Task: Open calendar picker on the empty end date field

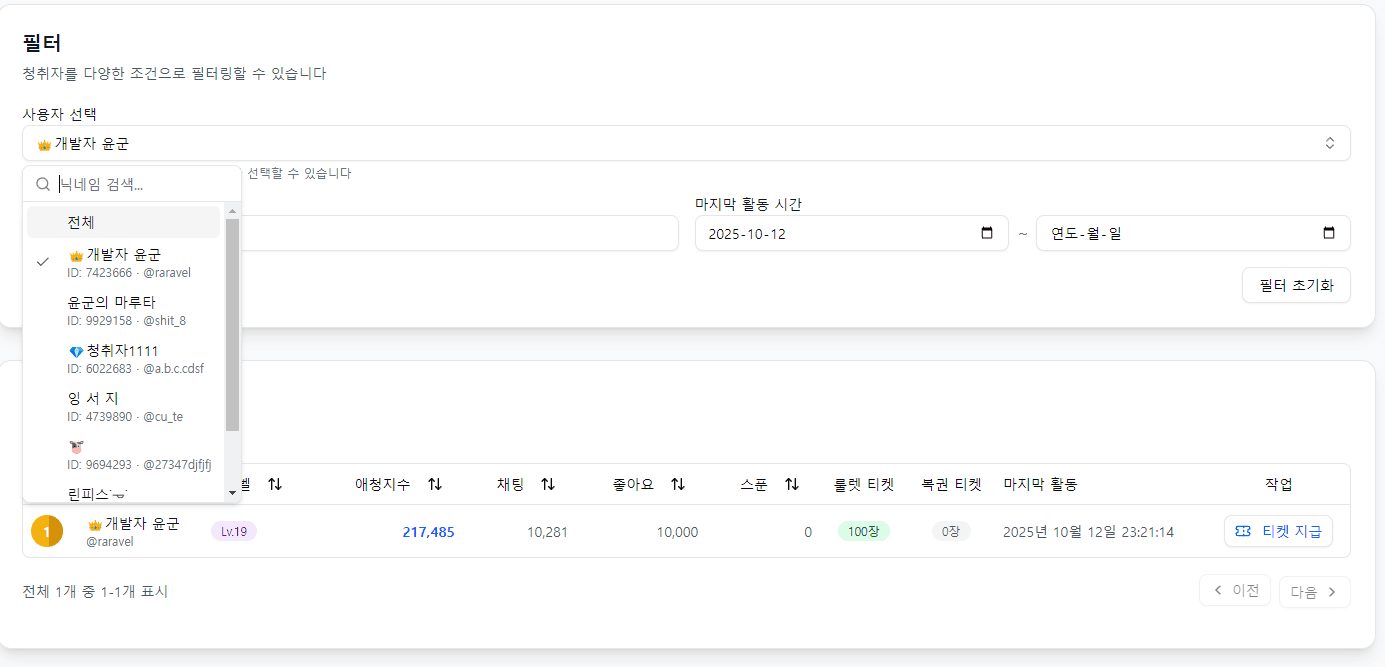Action: click(1329, 233)
